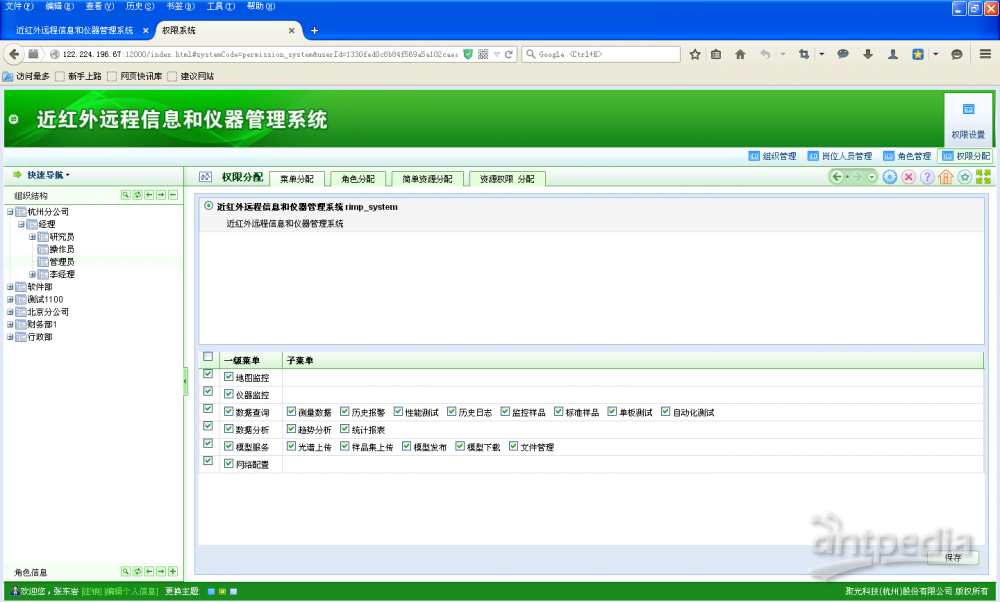Toggle the 模型发布 submenu checkbox
This screenshot has width=1000, height=602.
point(407,447)
